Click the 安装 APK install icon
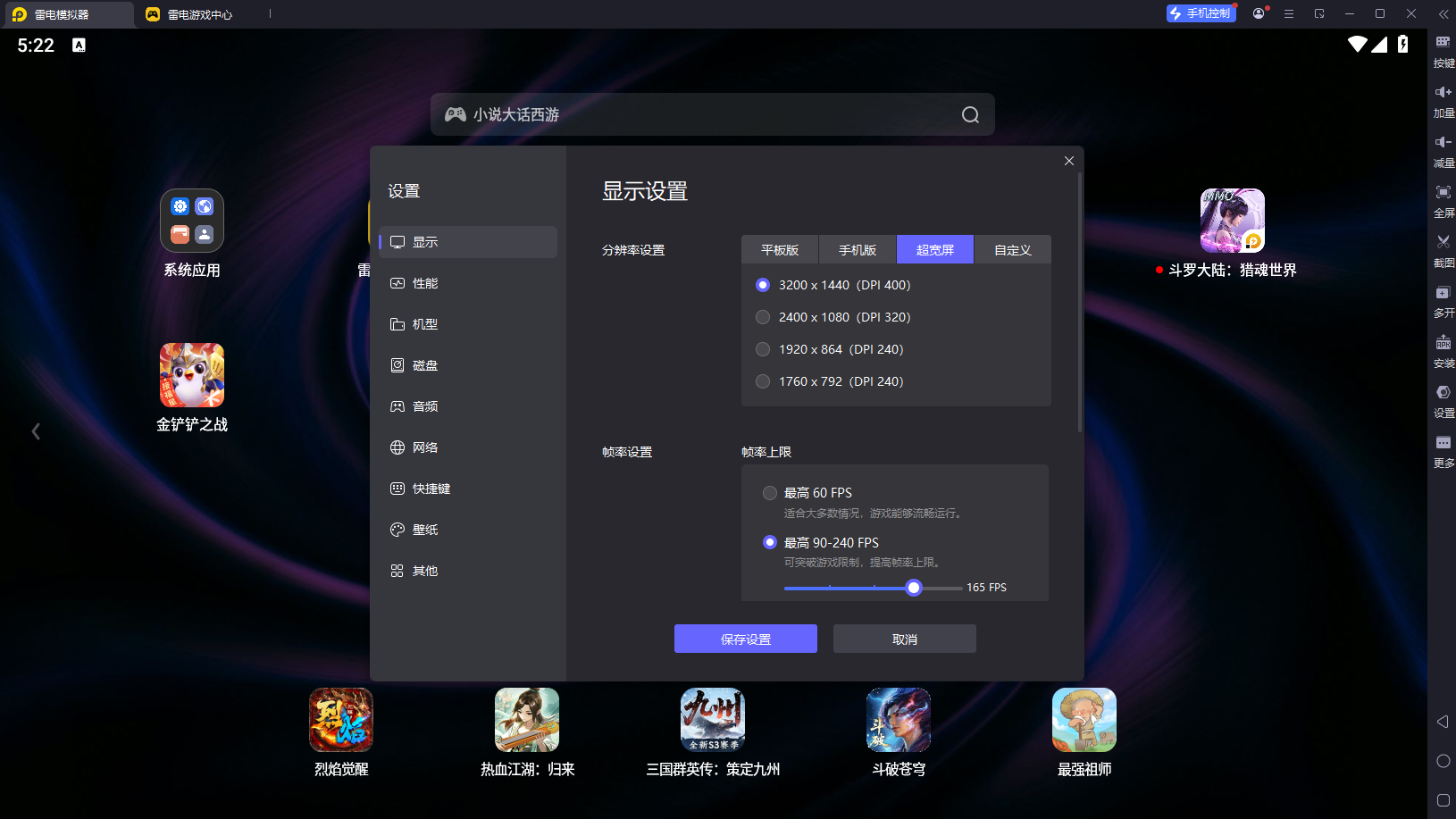Viewport: 1456px width, 819px height. [1443, 343]
